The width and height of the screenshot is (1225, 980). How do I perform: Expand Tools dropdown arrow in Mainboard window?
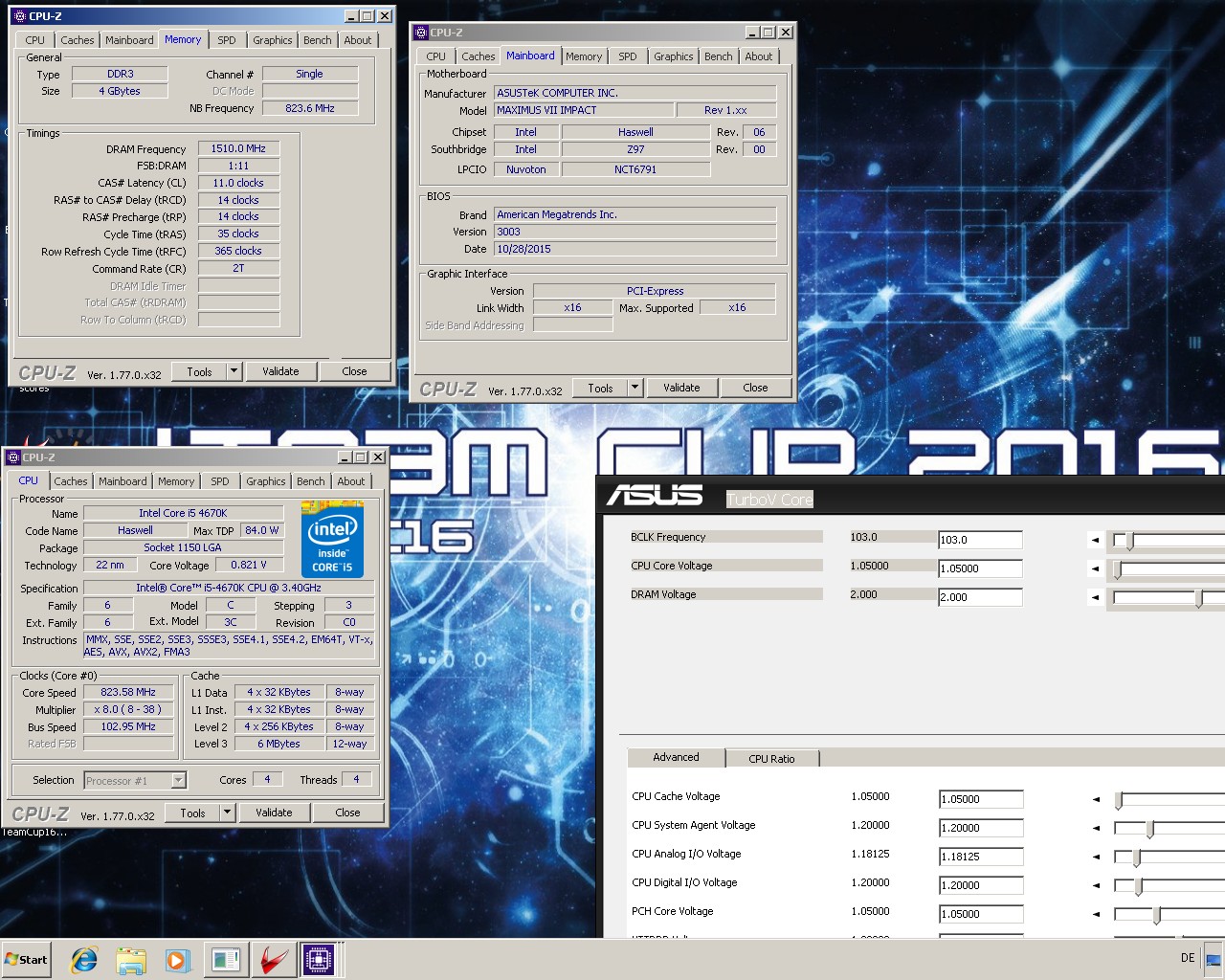click(635, 388)
